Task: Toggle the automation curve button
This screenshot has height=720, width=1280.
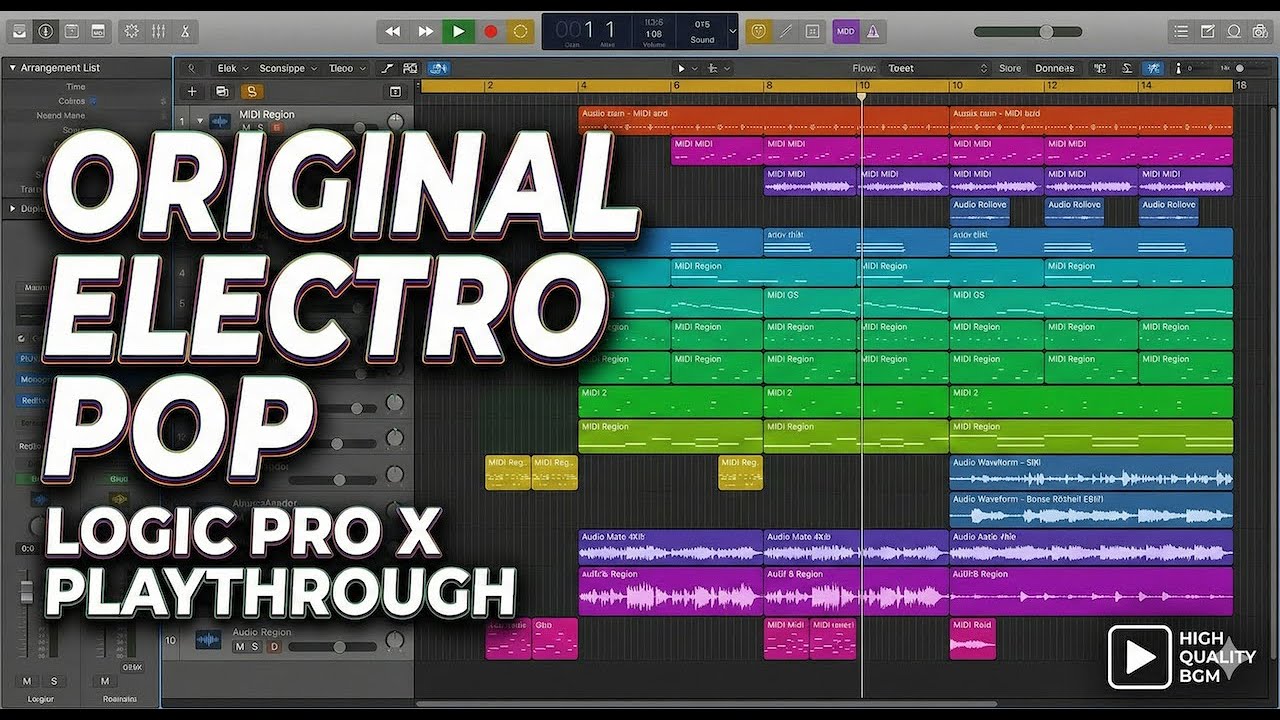Action: tap(387, 68)
